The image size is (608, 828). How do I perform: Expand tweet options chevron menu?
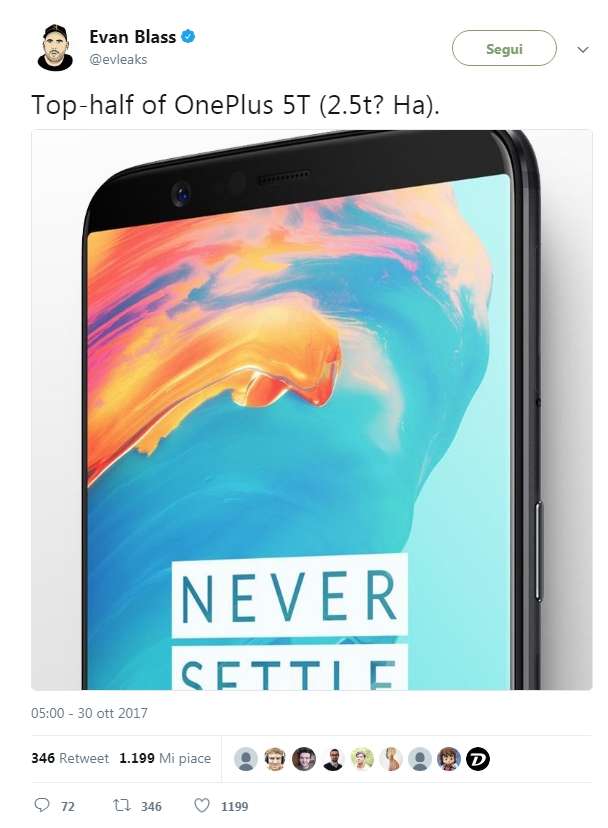pos(583,50)
